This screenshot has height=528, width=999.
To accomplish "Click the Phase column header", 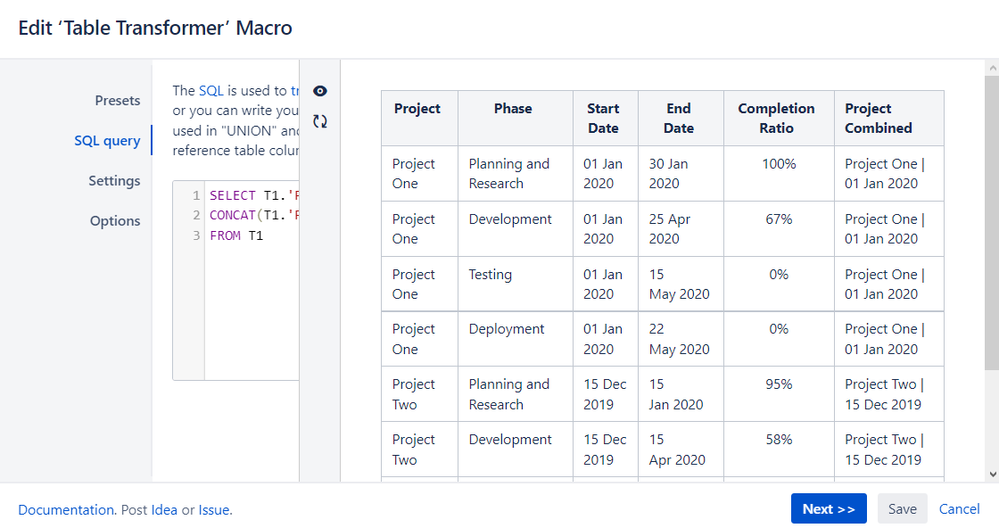I will 513,109.
